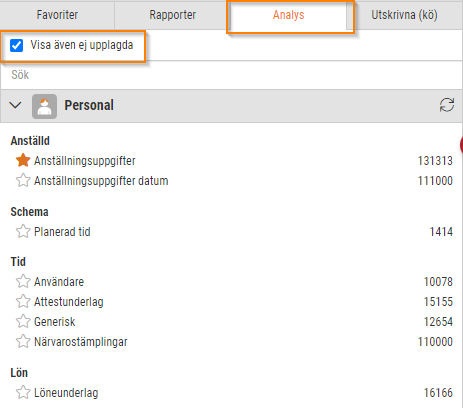This screenshot has height=408, width=463.
Task: Unfavorite the Anställningsuppgifter orange star
Action: pyautogui.click(x=23, y=160)
